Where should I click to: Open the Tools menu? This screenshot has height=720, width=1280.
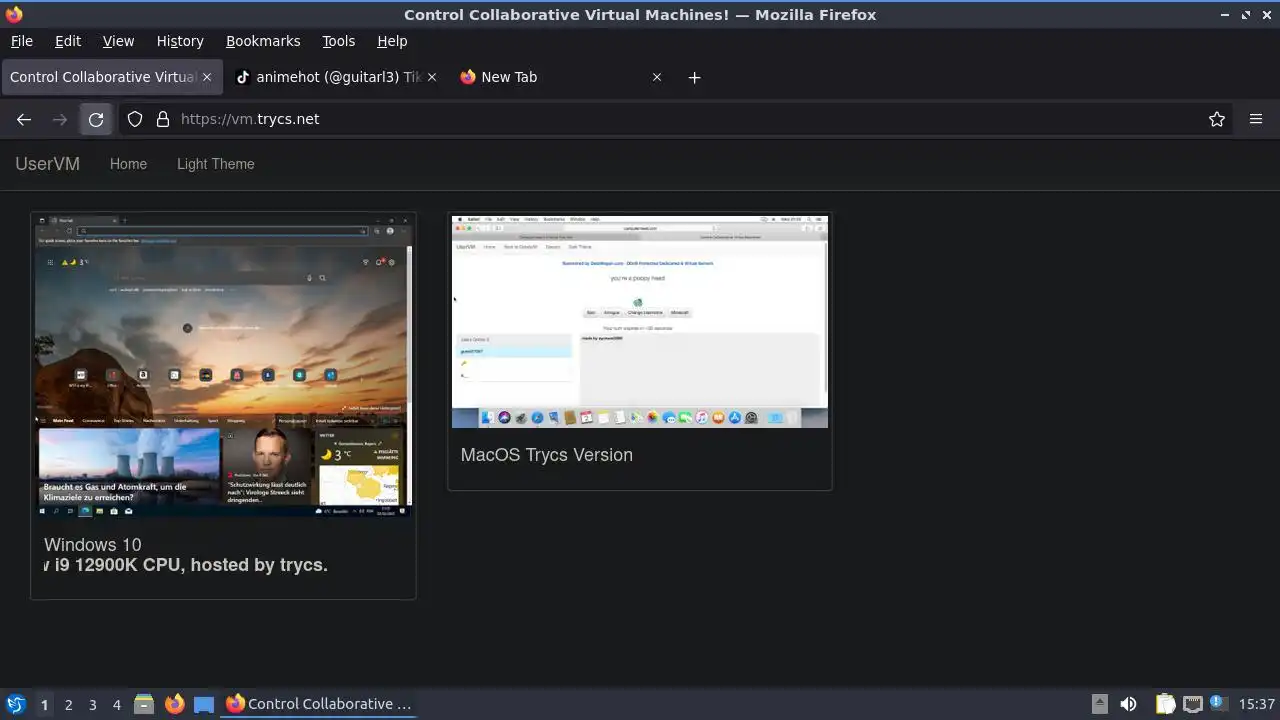point(339,41)
